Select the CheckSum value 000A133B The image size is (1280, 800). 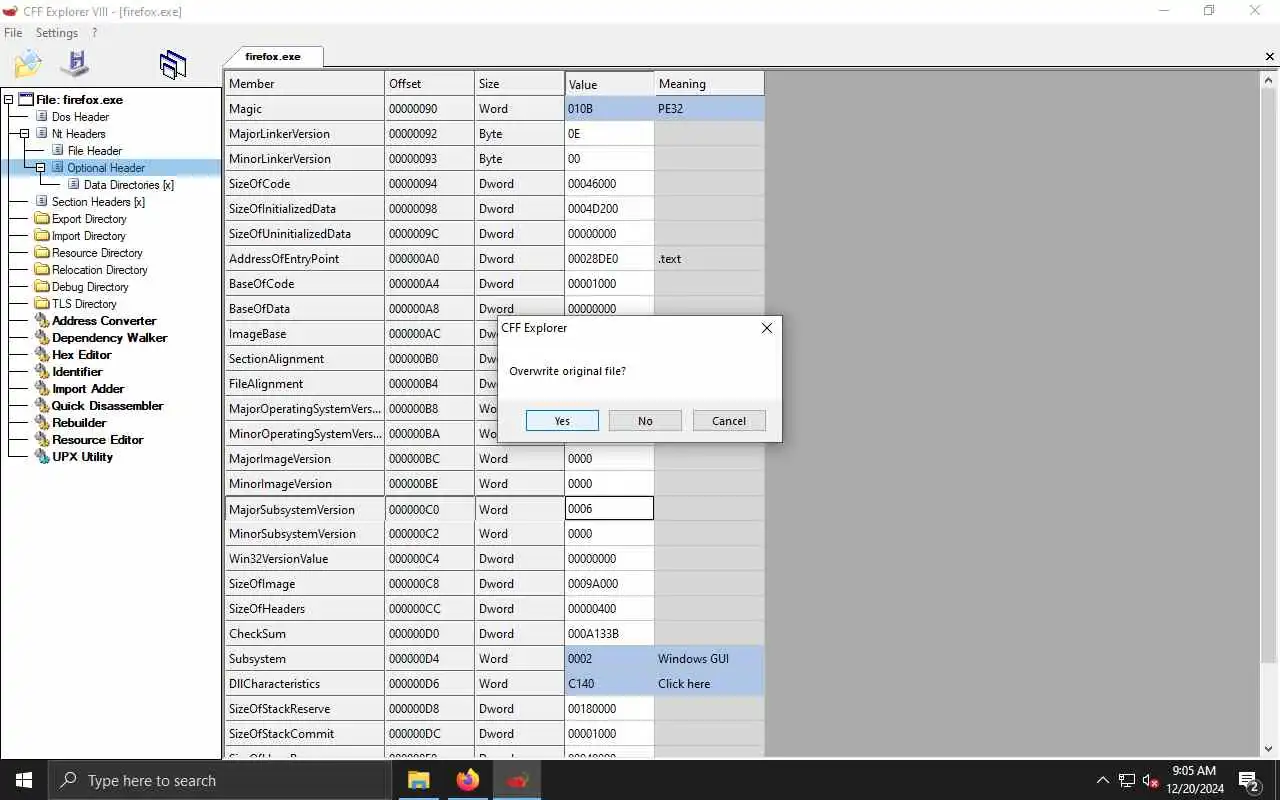click(609, 634)
